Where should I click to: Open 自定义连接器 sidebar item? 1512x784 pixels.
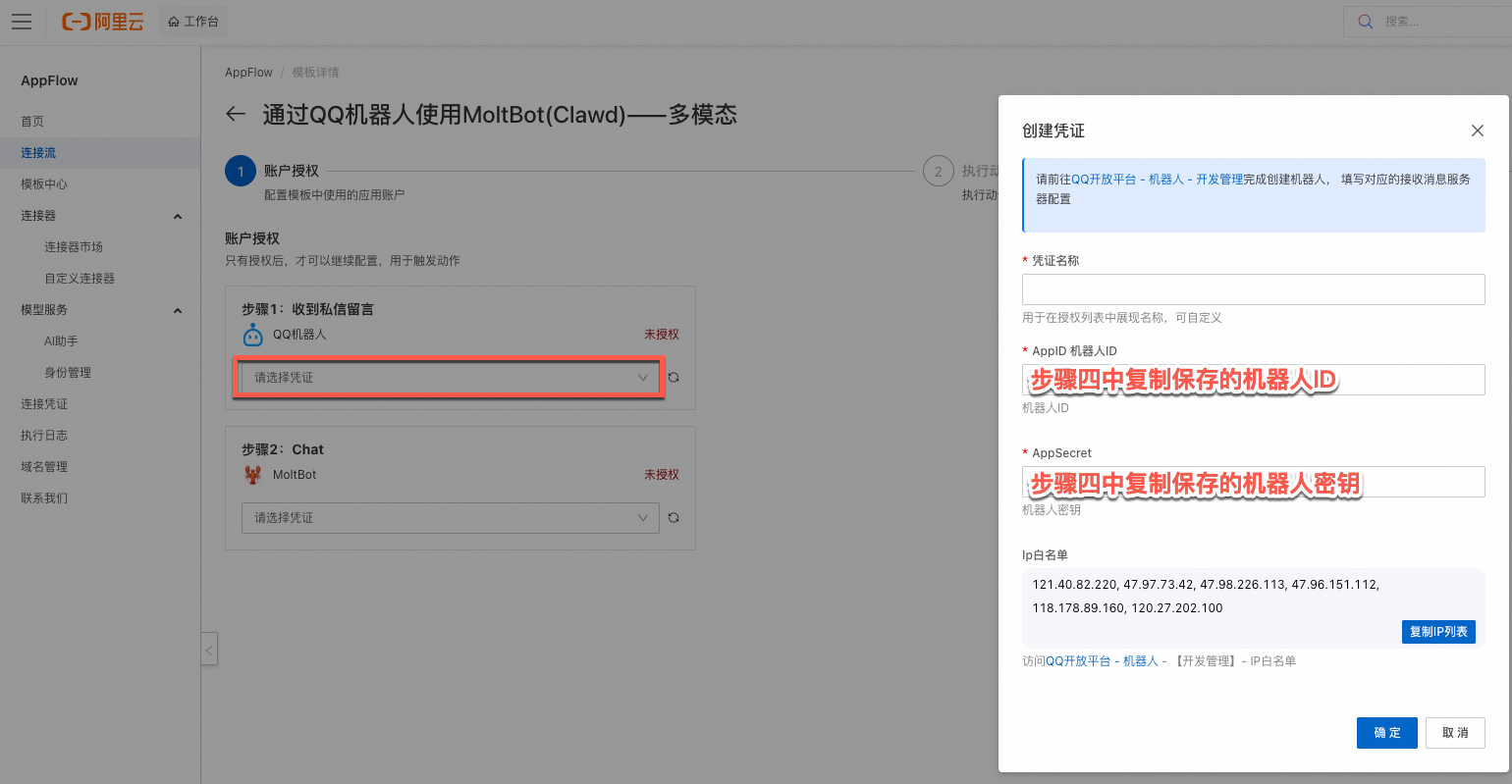click(x=80, y=279)
